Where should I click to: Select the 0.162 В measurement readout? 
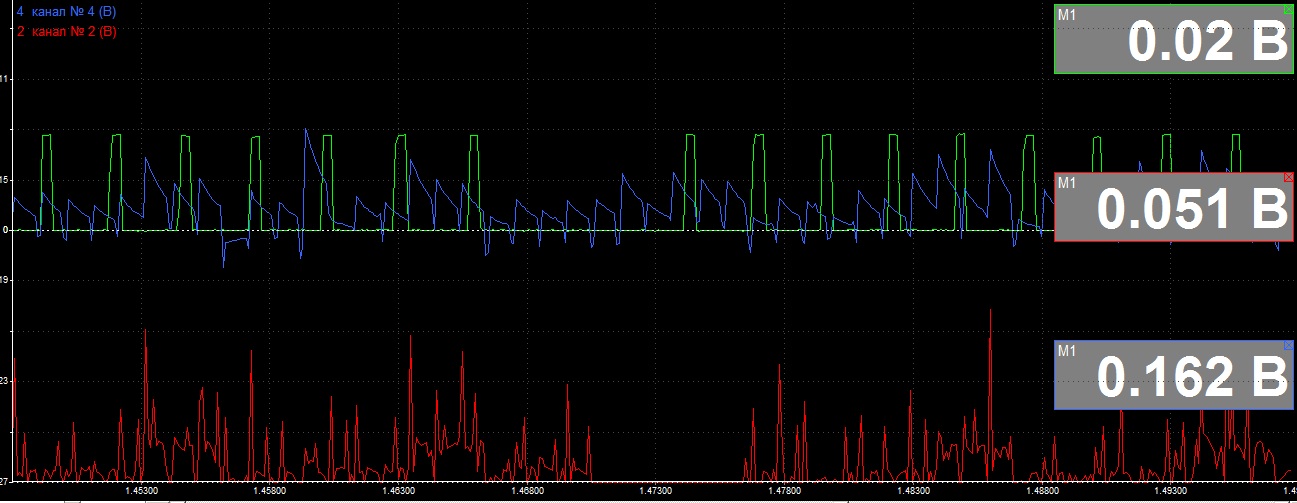tap(1192, 378)
